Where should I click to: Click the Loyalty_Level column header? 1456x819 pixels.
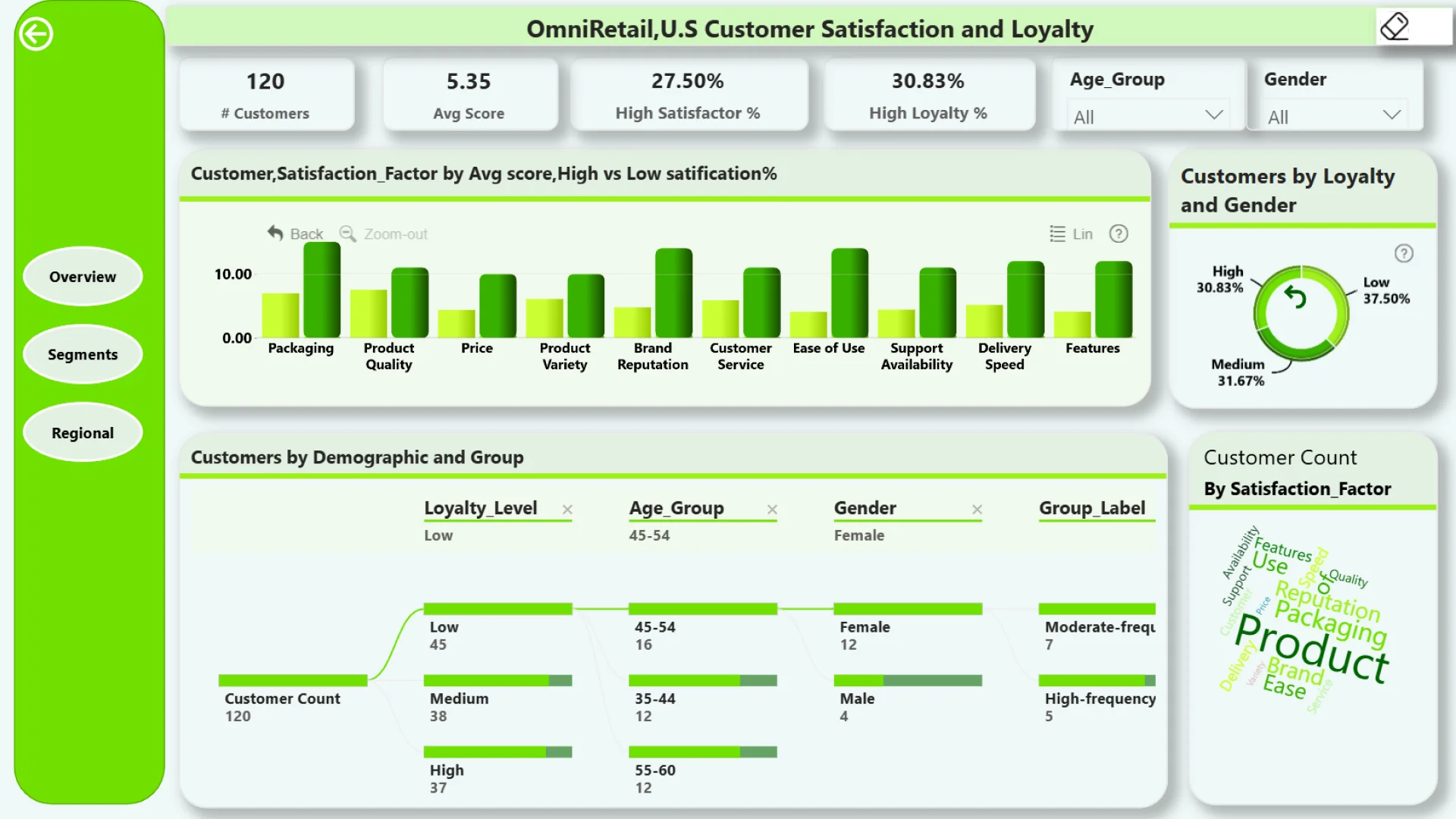[481, 508]
